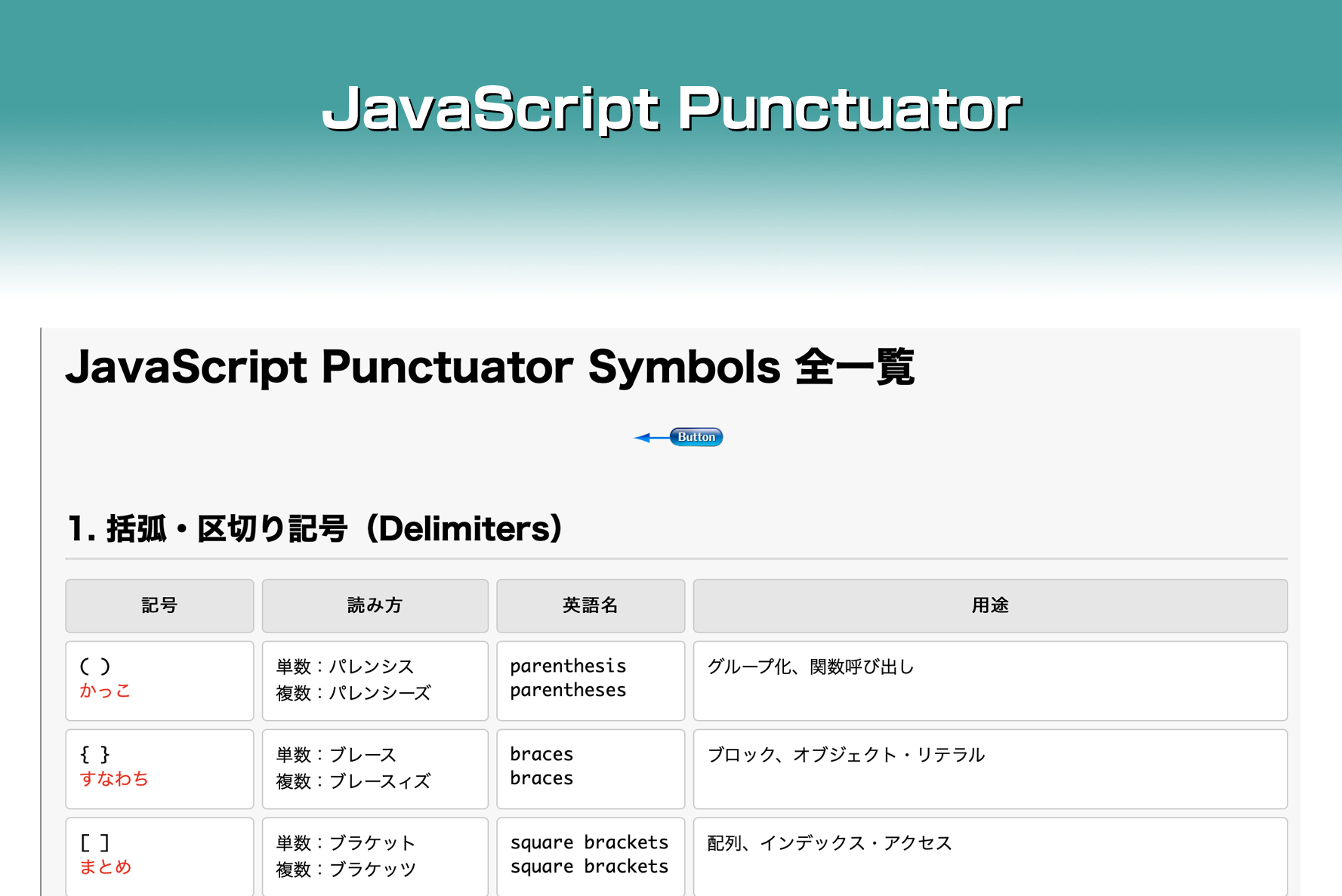Click the "1. 括弧・区切り記号 (Delimiters)" section heading
Screen dimensions: 1342x896
[314, 528]
